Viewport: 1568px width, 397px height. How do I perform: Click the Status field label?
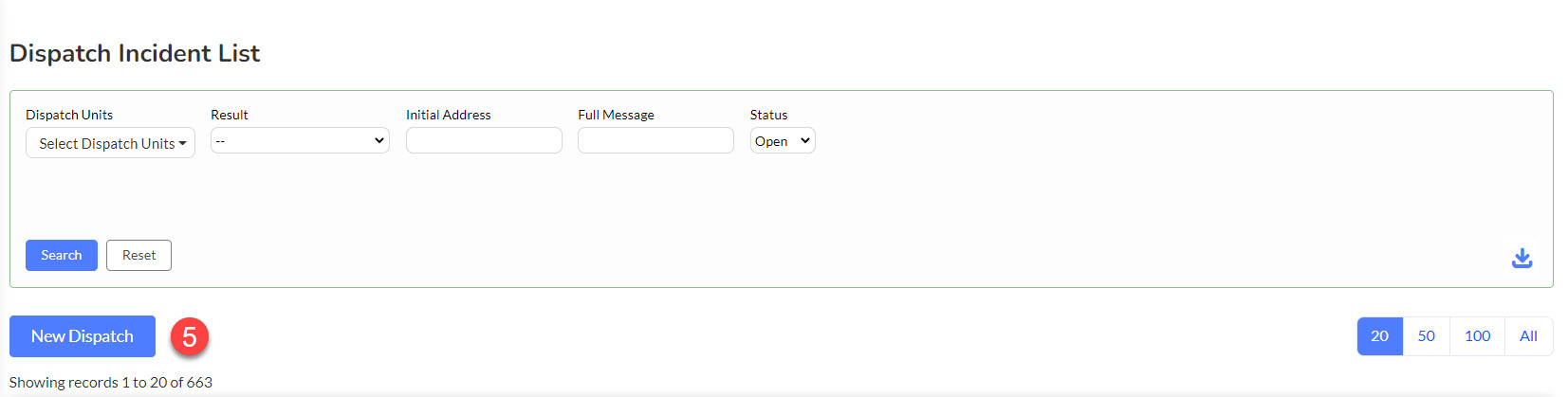tap(768, 115)
